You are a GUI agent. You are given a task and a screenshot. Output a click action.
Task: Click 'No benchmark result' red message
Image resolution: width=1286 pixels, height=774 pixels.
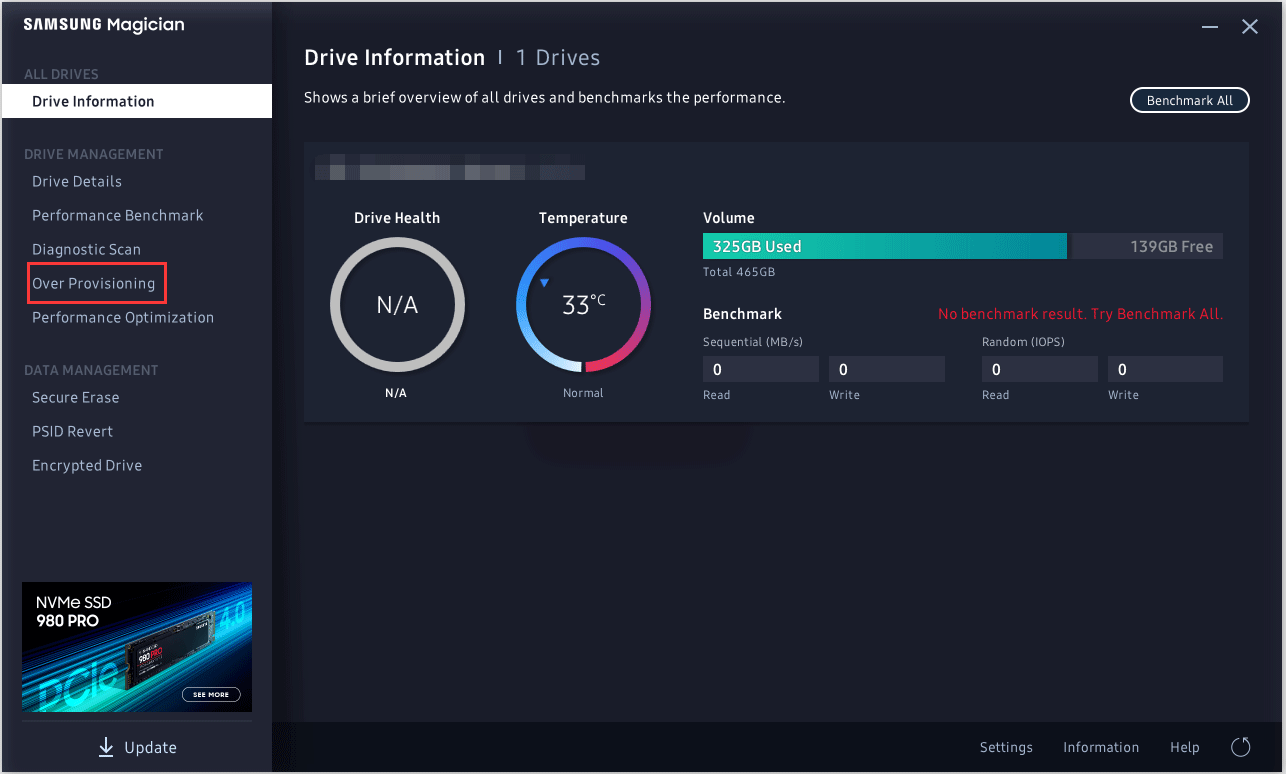(1080, 314)
